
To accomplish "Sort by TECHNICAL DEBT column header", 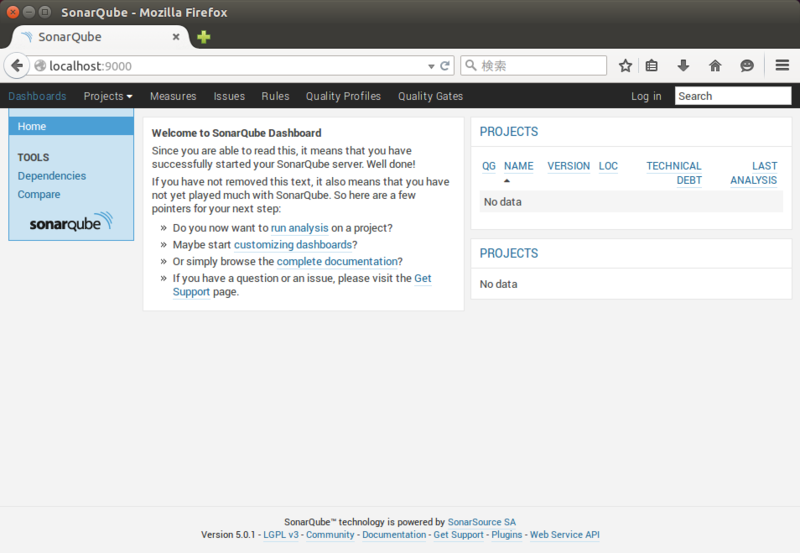I will click(x=674, y=173).
